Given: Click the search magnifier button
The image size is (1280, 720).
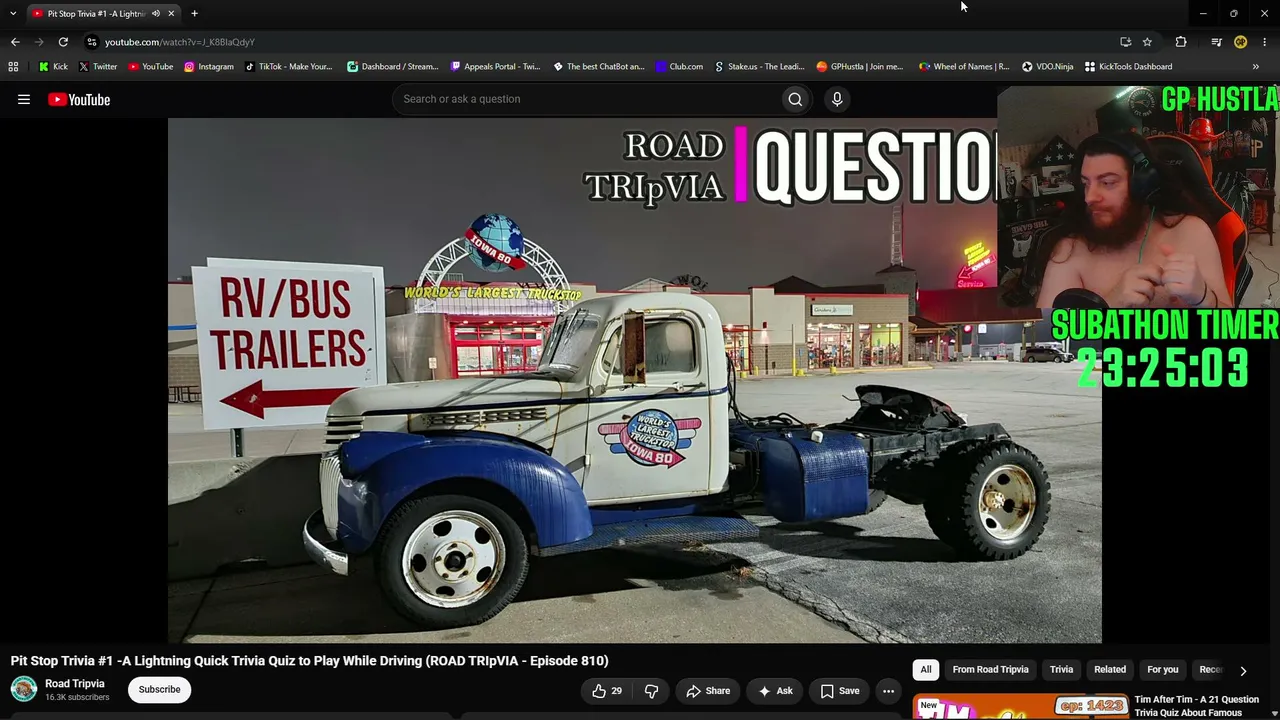Looking at the screenshot, I should [795, 99].
